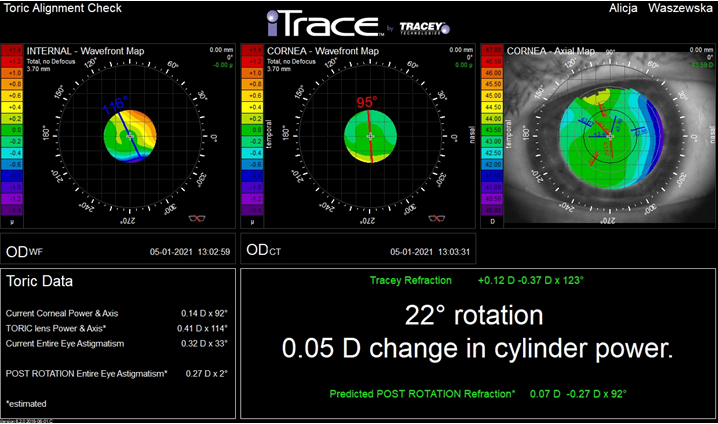Click timestamp '05-01-2021 13:03:31'
The height and width of the screenshot is (424, 718).
point(430,252)
